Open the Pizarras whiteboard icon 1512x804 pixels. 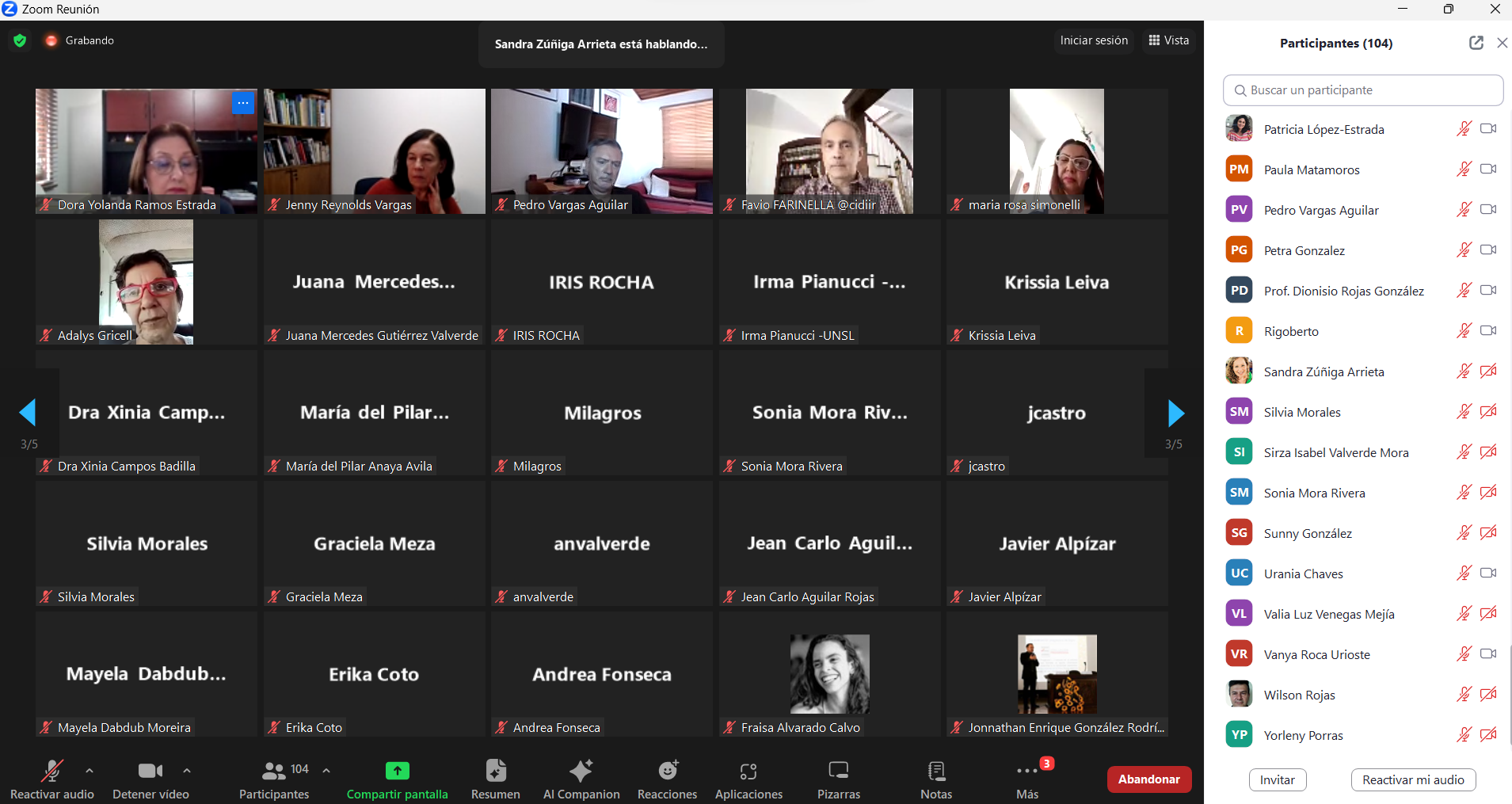(839, 770)
